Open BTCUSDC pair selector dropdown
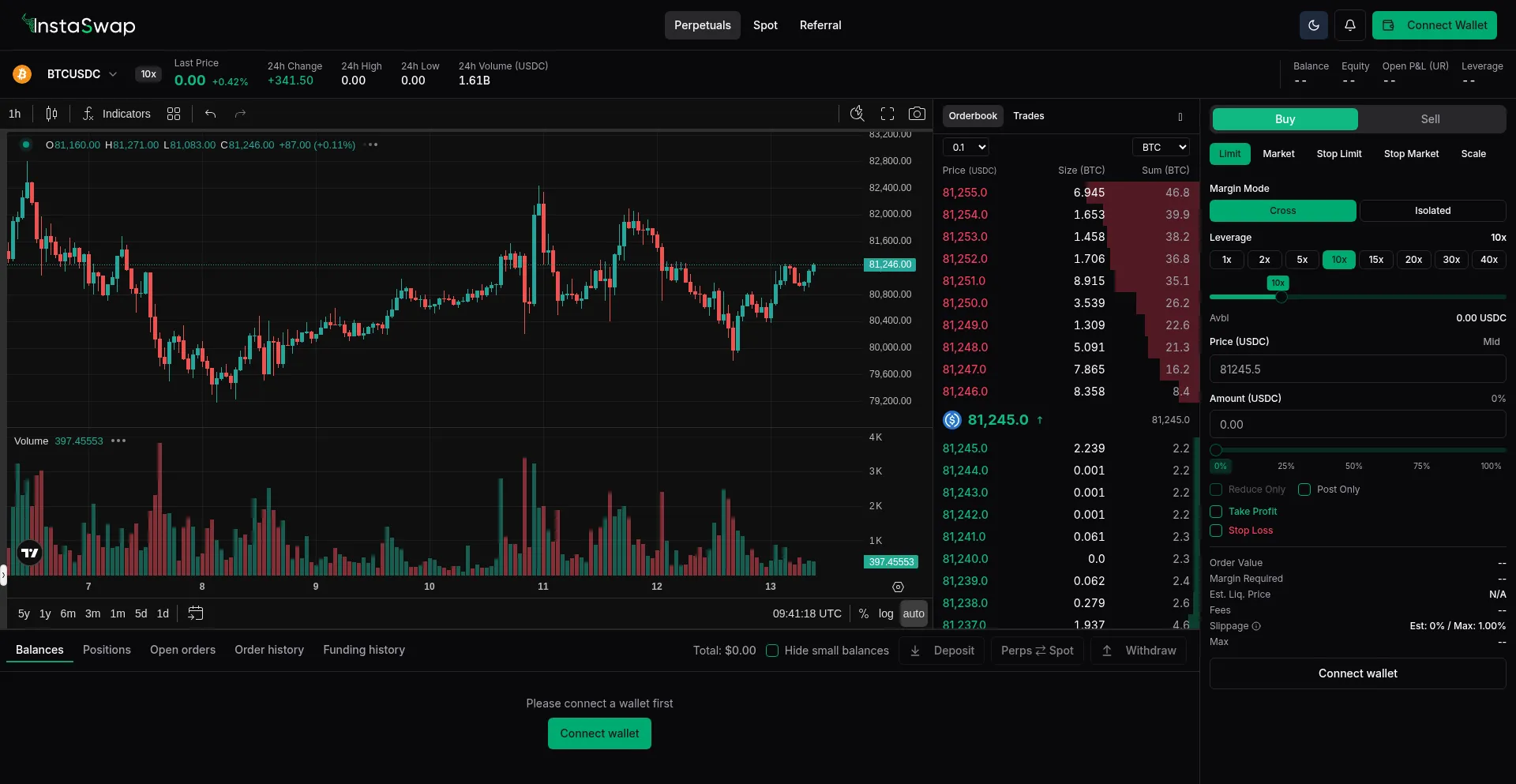1516x784 pixels. (82, 74)
